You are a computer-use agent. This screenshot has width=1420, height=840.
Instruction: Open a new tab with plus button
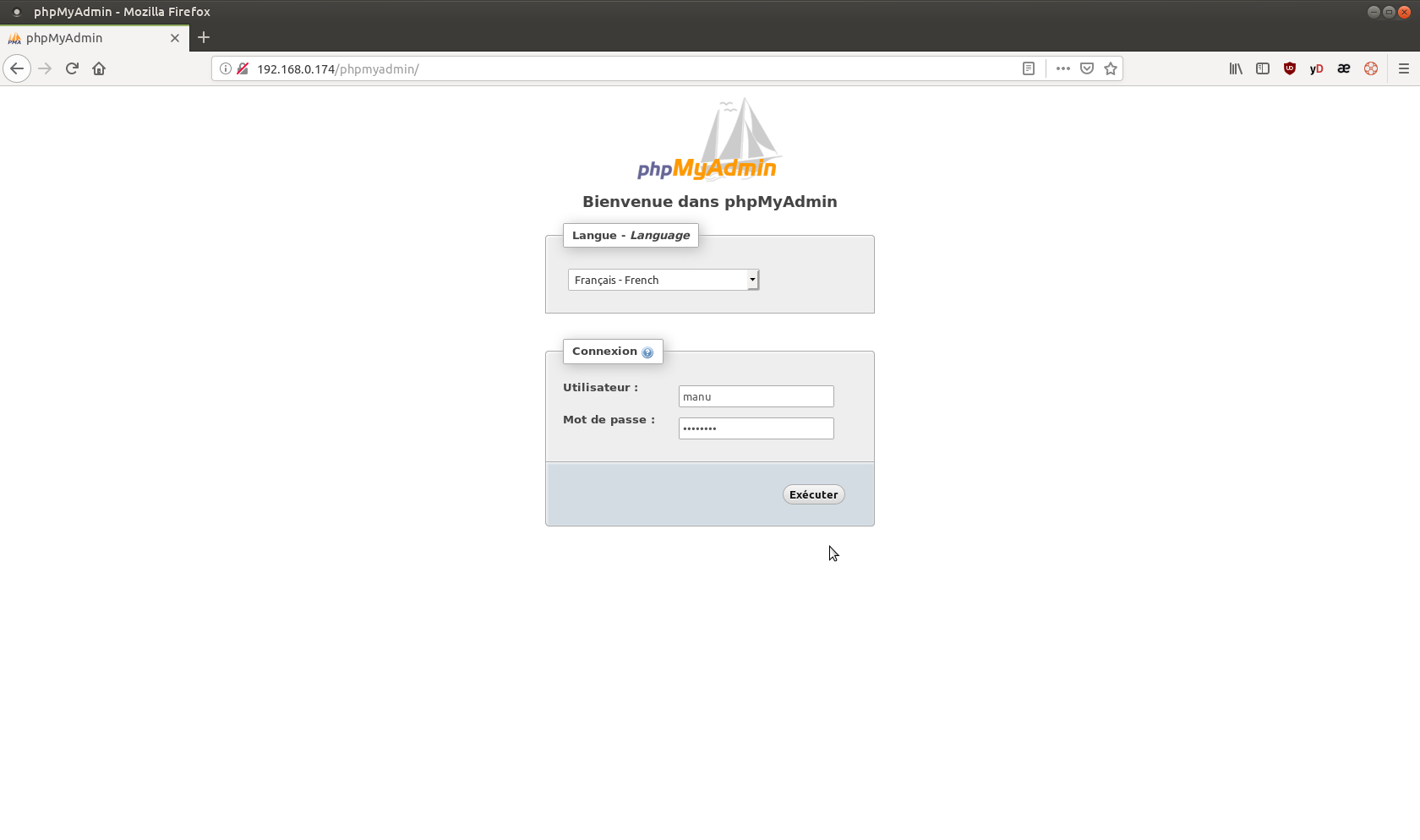pyautogui.click(x=204, y=37)
